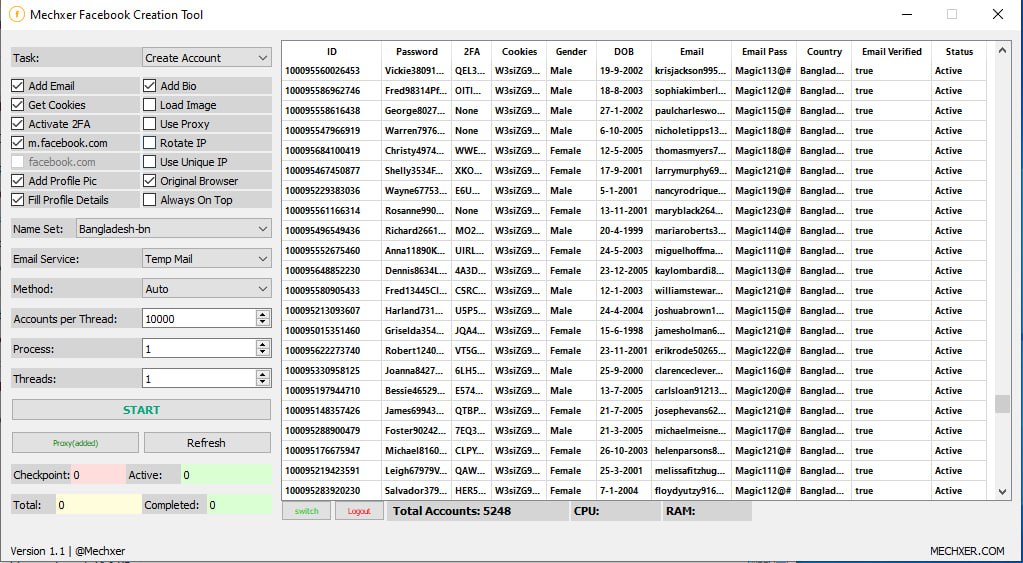Click the ID column header
The height and width of the screenshot is (563, 1023).
(x=331, y=52)
